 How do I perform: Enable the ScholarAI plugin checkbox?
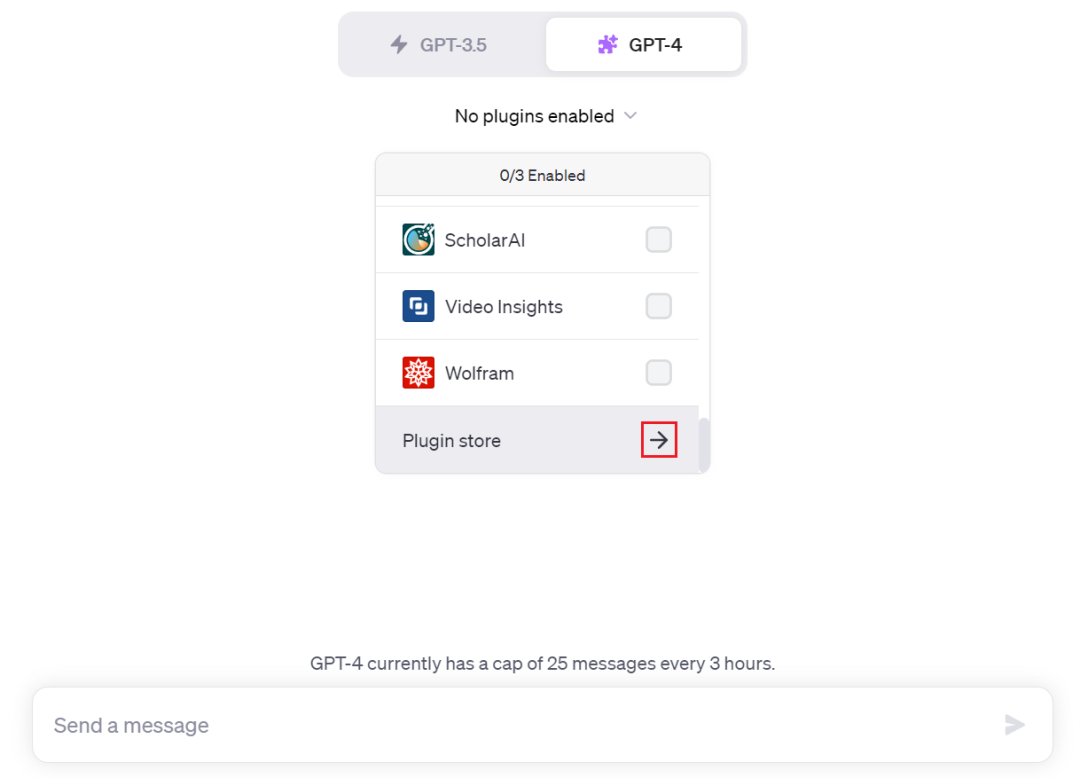tap(658, 240)
